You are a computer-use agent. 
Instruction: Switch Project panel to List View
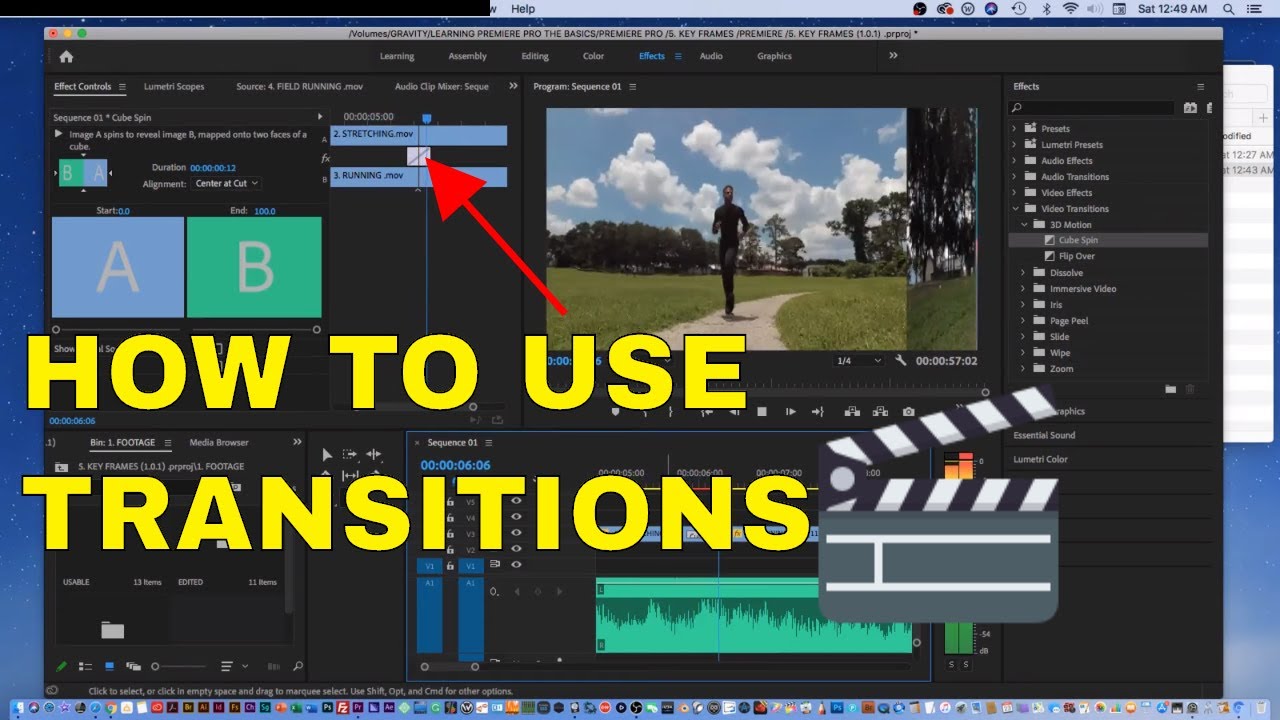point(85,666)
